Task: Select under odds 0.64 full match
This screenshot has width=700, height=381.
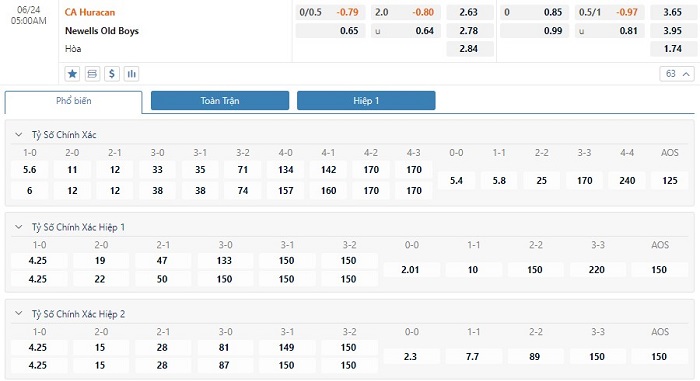Action: pyautogui.click(x=406, y=31)
